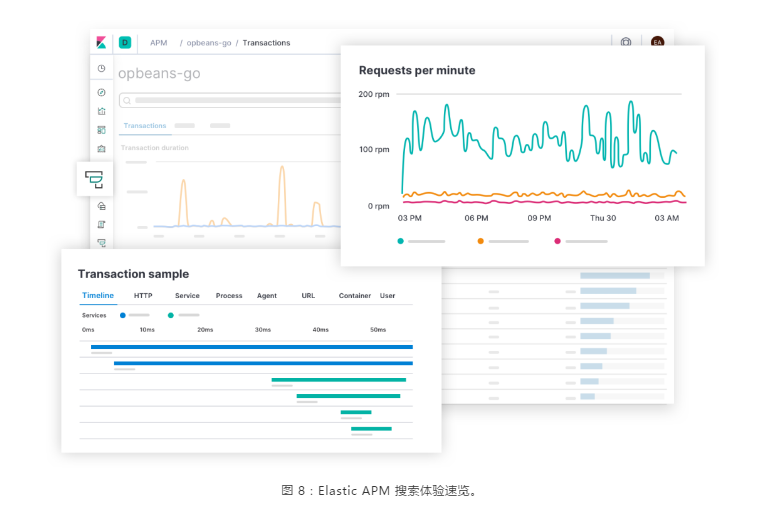This screenshot has height=521, width=775.
Task: Go to opbeans-go in the breadcrumb
Action: coord(209,43)
